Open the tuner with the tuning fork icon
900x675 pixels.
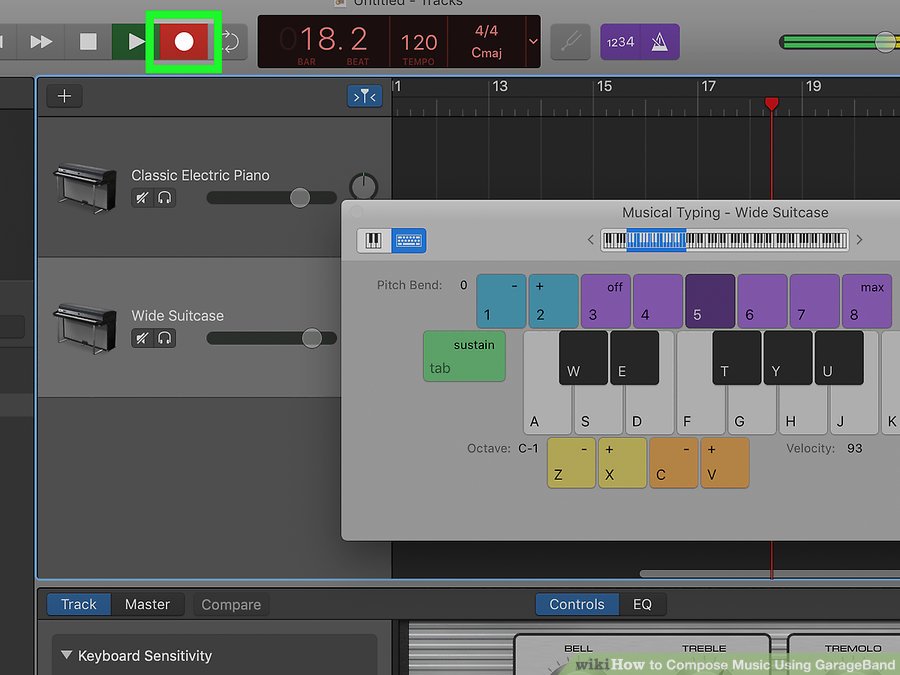571,42
